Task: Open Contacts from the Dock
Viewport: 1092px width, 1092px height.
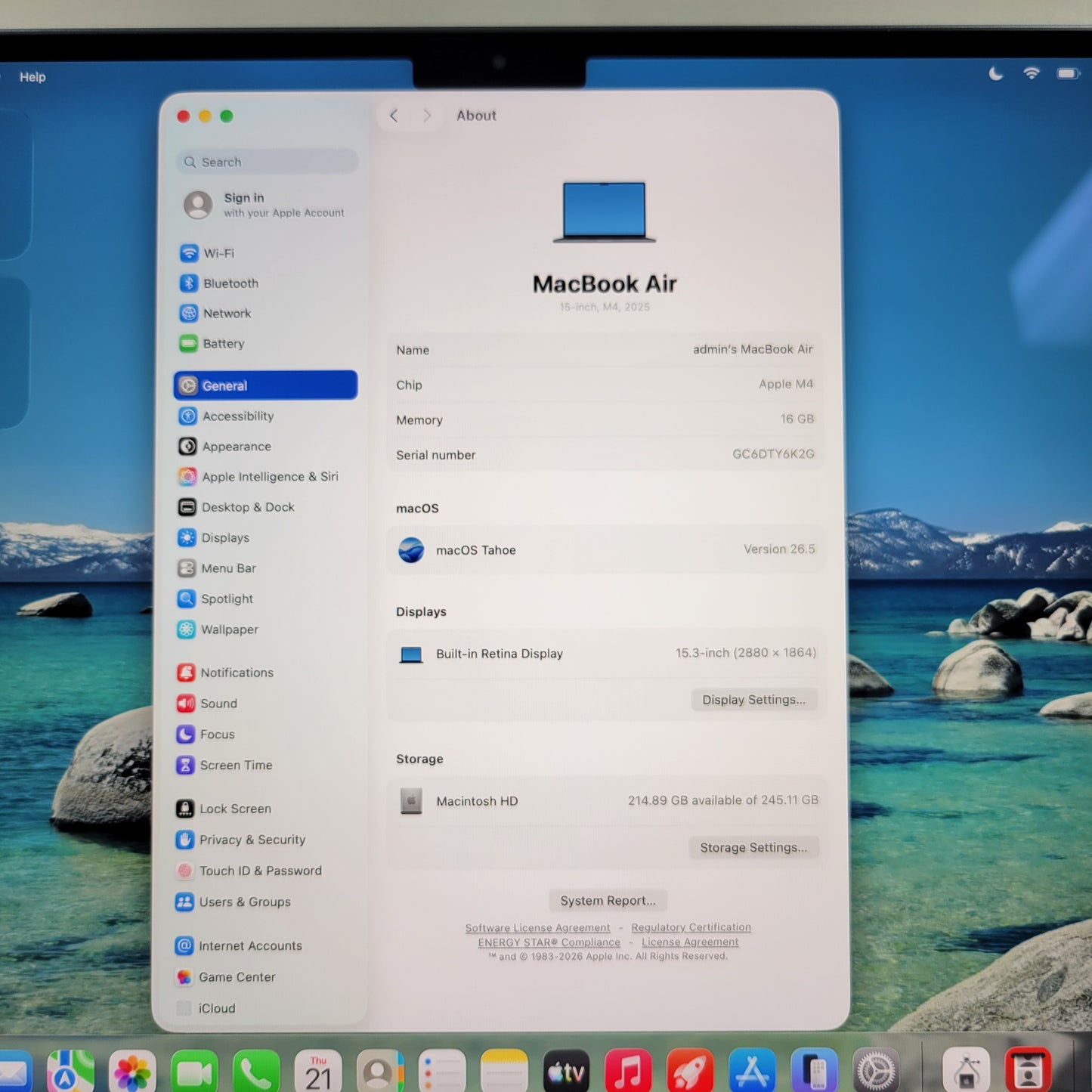Action: click(x=380, y=1072)
